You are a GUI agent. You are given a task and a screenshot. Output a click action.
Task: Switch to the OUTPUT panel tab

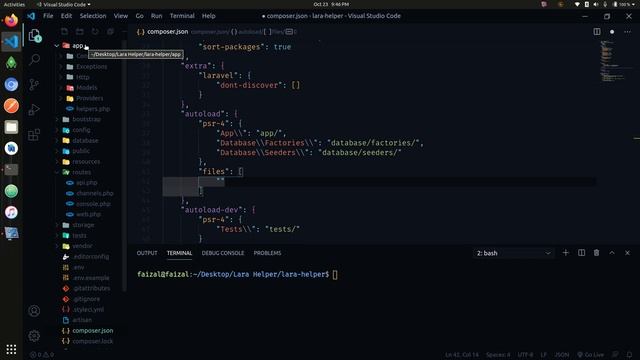147,253
